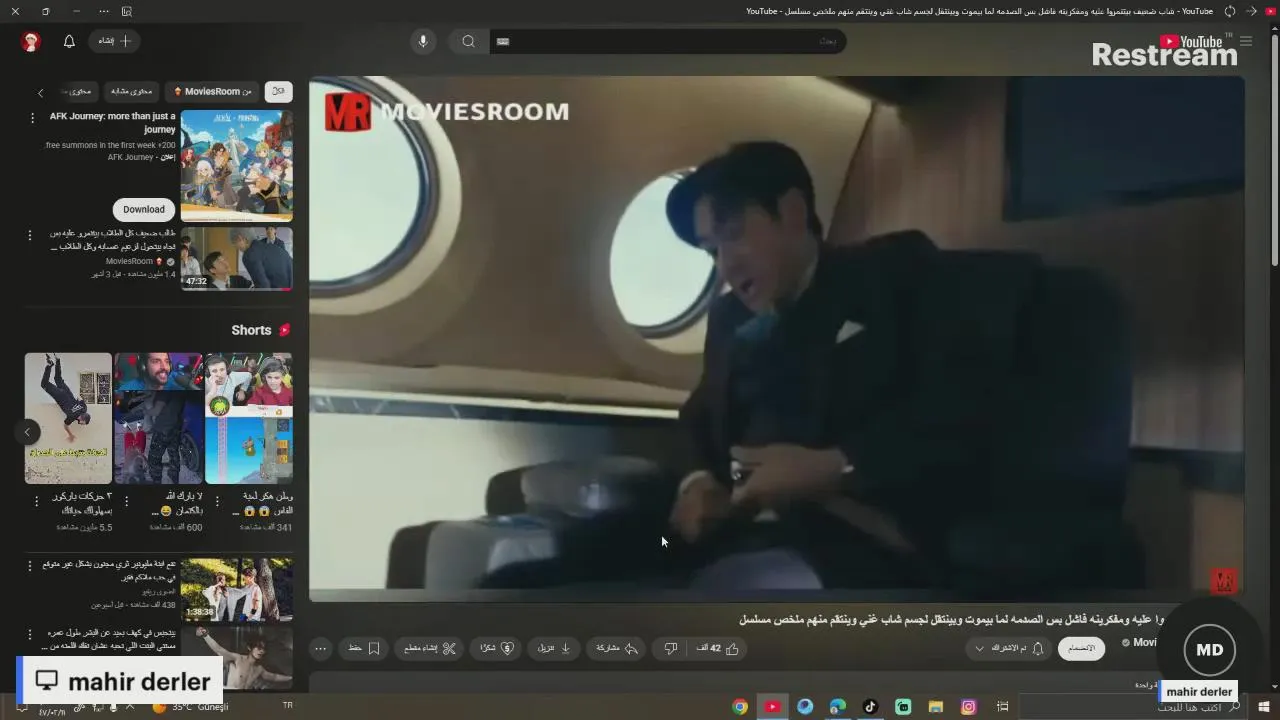The width and height of the screenshot is (1280, 720).
Task: Open options menu for AFK Journey ad
Action: point(31,118)
